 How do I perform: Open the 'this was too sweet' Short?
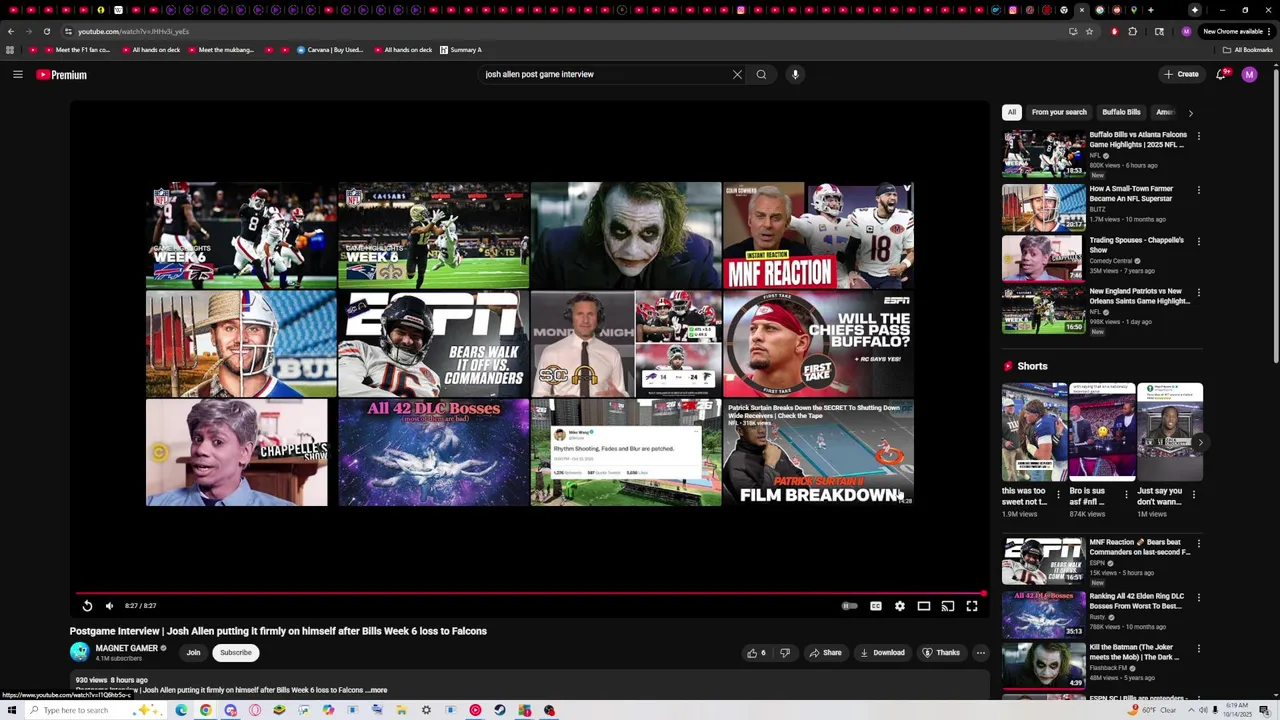click(1034, 432)
